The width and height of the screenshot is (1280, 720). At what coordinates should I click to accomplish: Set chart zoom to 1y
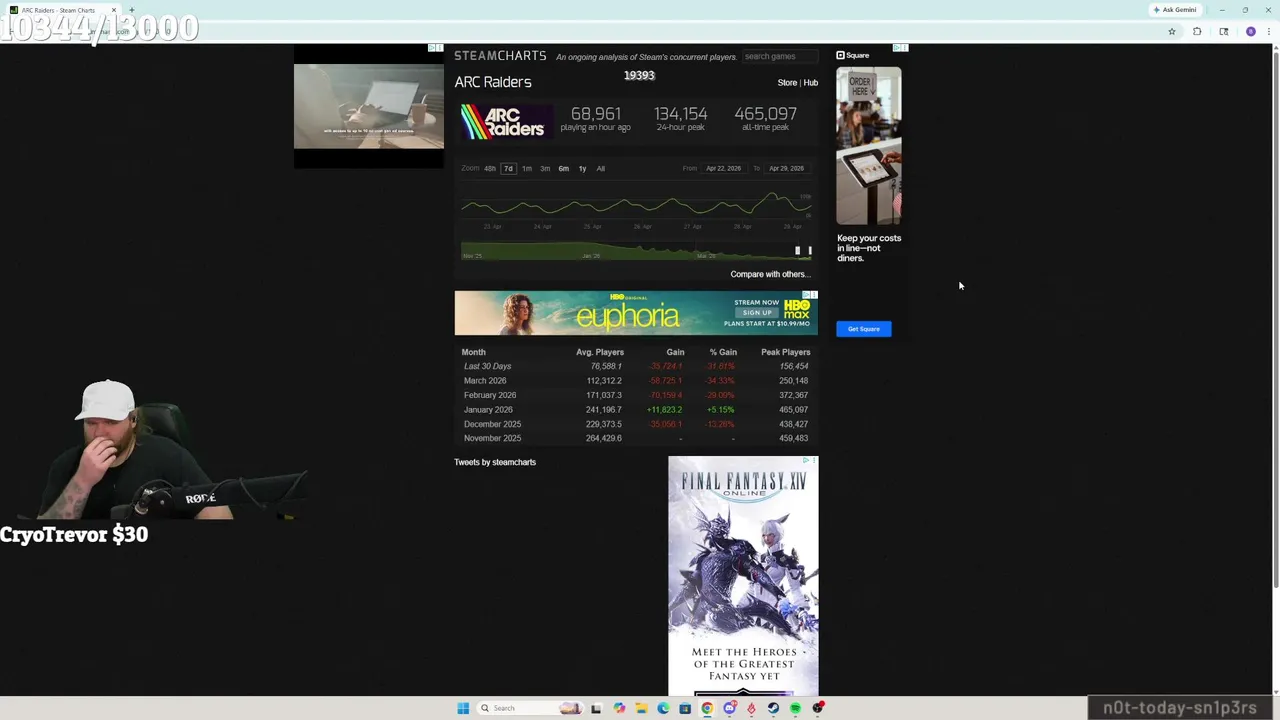[582, 168]
